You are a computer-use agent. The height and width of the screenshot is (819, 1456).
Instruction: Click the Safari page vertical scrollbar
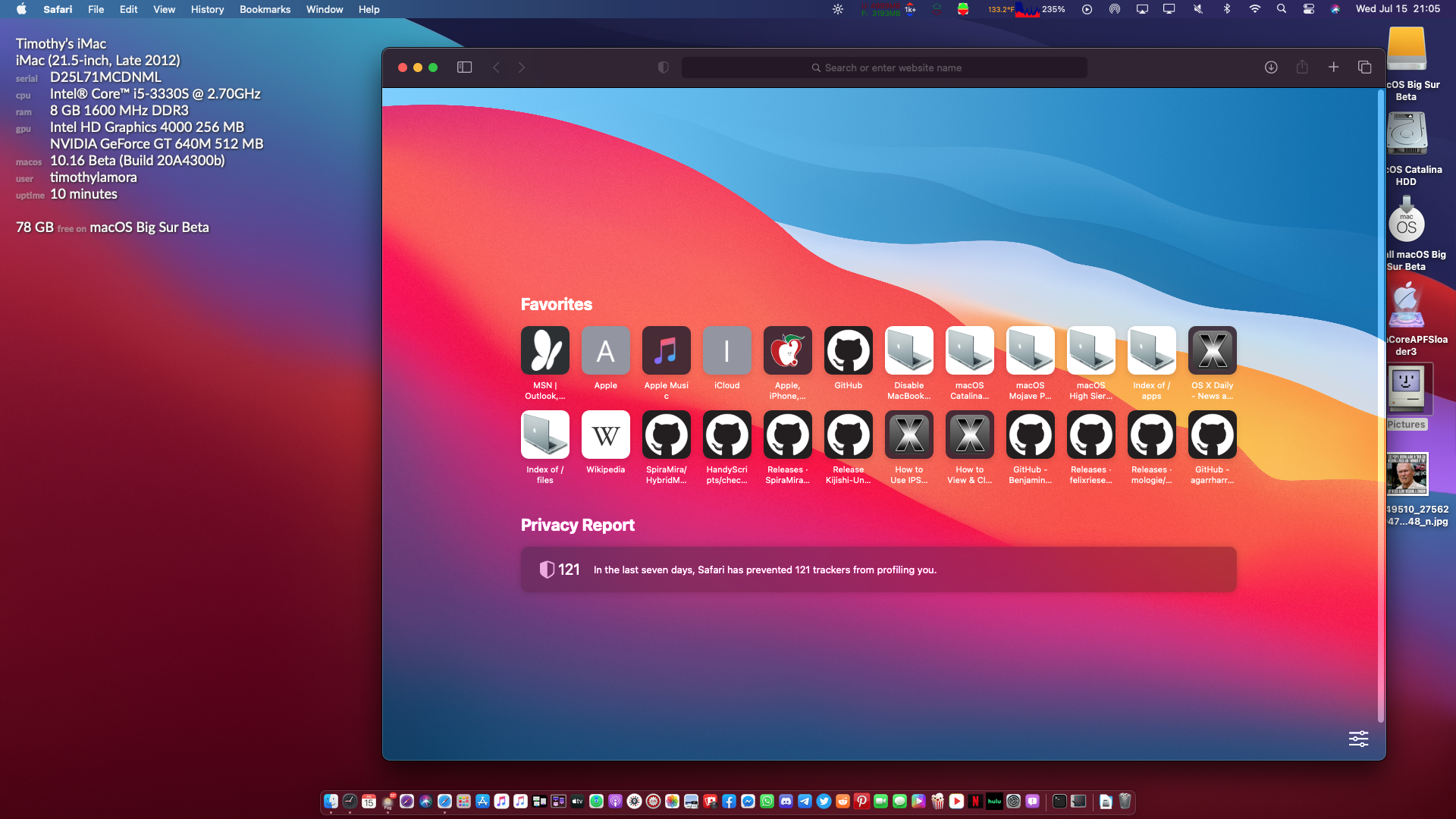pos(1380,406)
